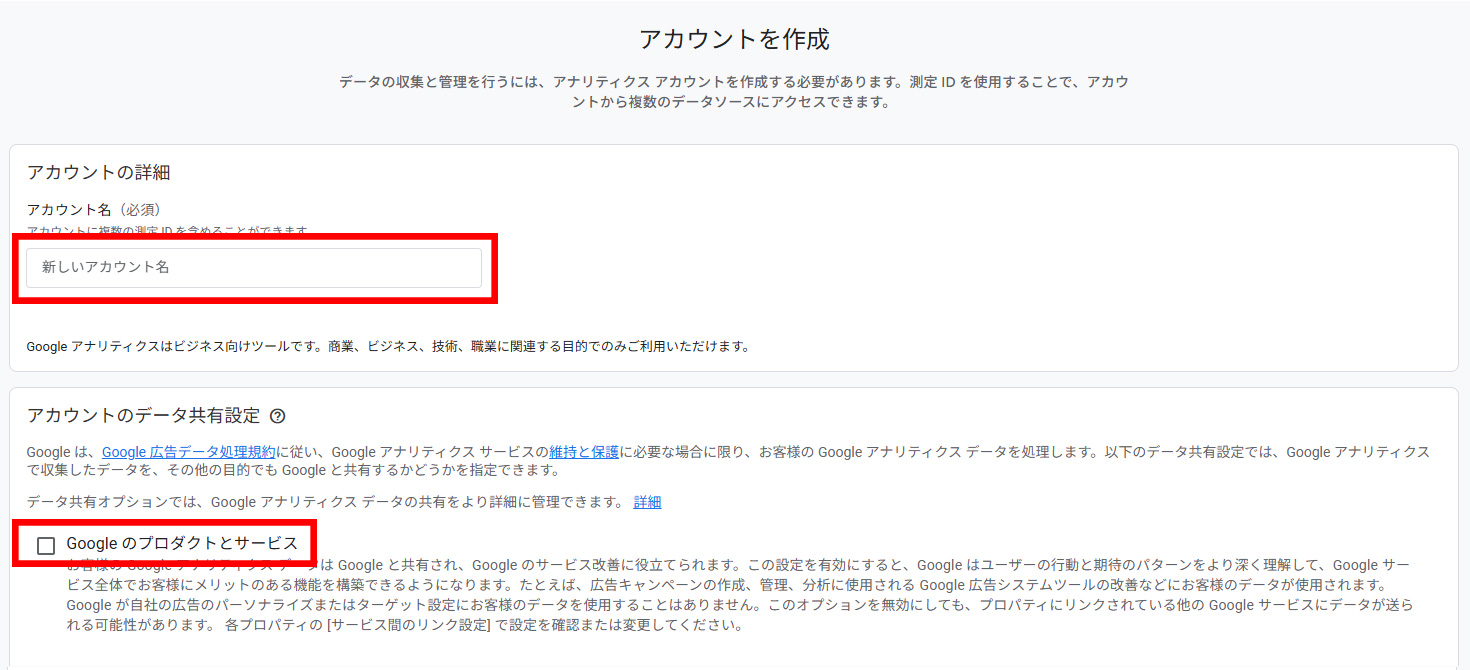Click the アカウントの詳細 section title

point(98,172)
